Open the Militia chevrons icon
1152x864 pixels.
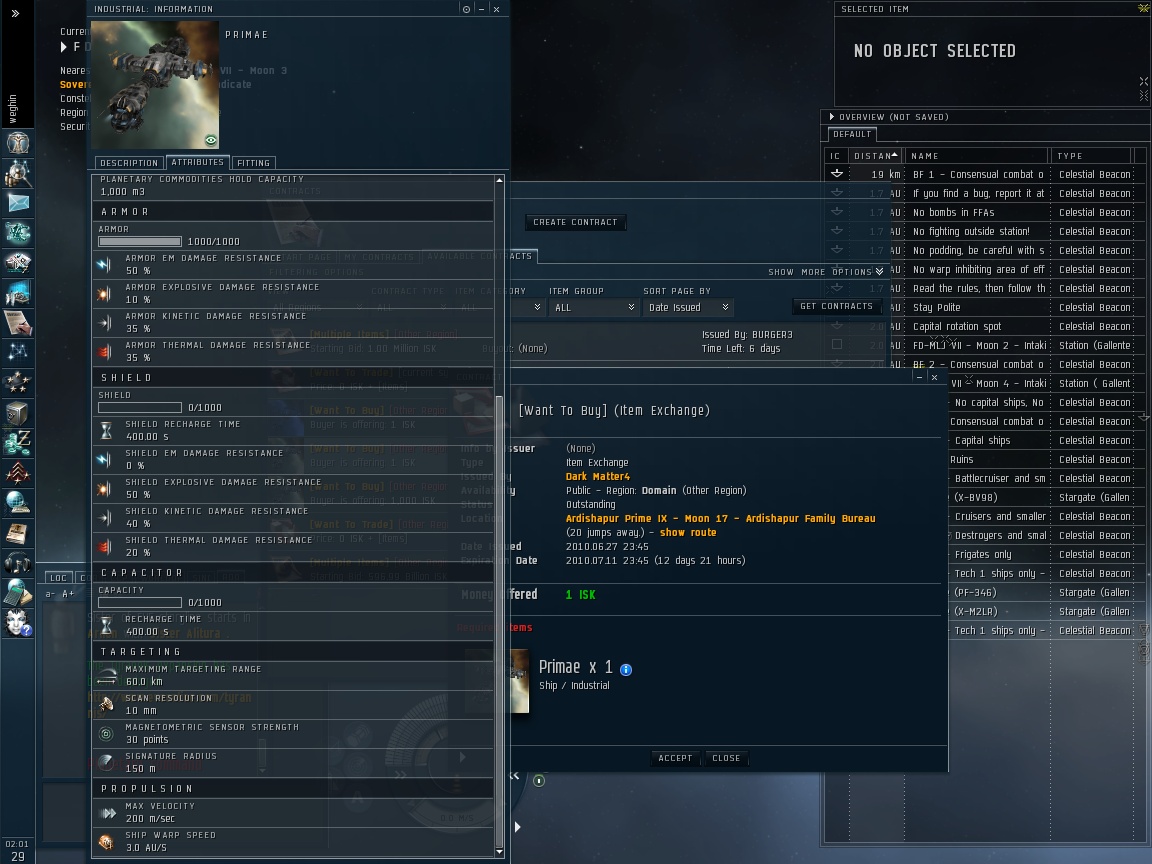pos(18,473)
